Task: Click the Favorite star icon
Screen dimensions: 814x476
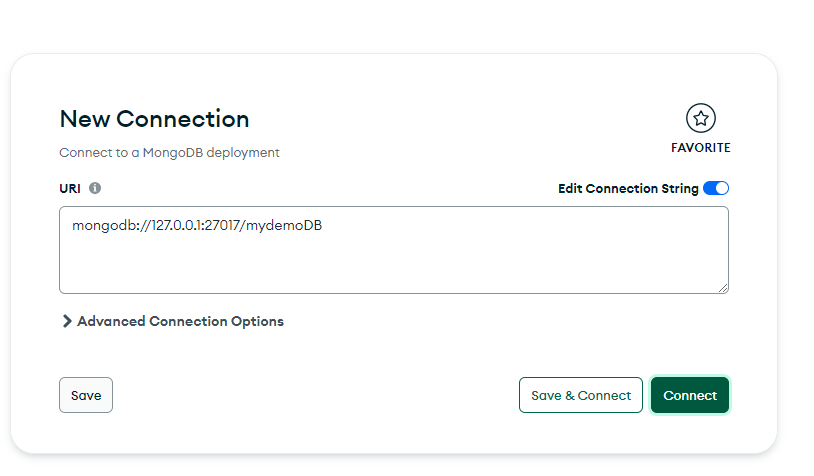Action: click(701, 119)
